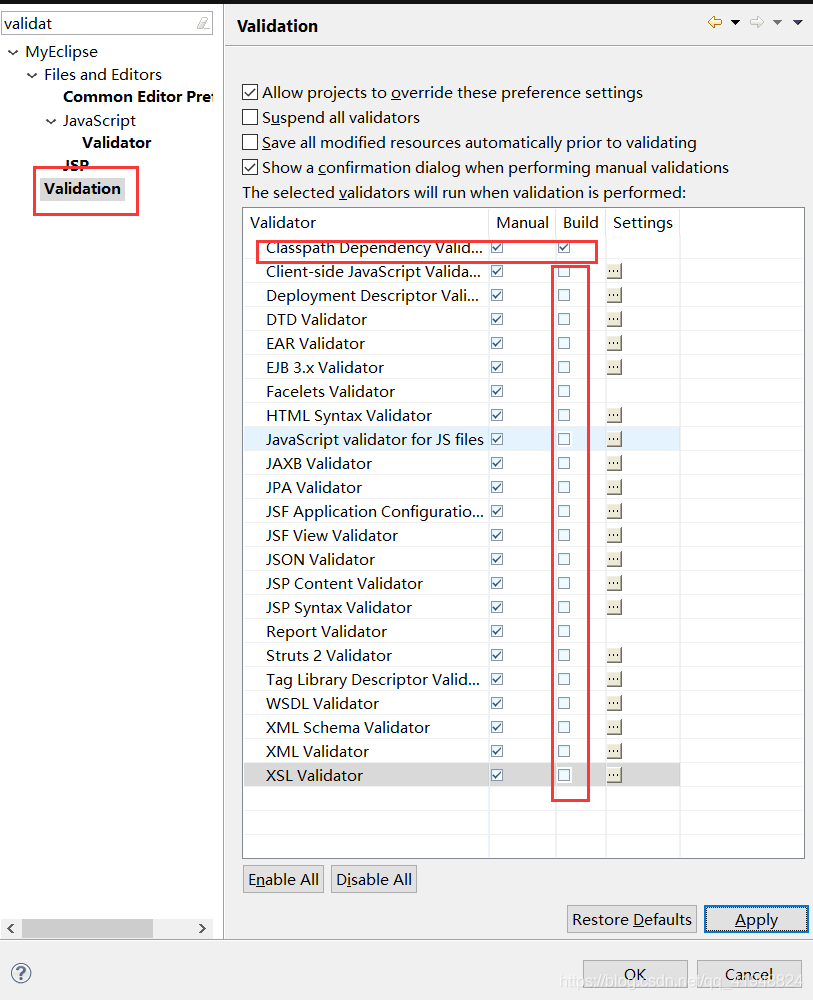Open settings for Client-side JavaScript Validator
This screenshot has width=813, height=1000.
(614, 271)
